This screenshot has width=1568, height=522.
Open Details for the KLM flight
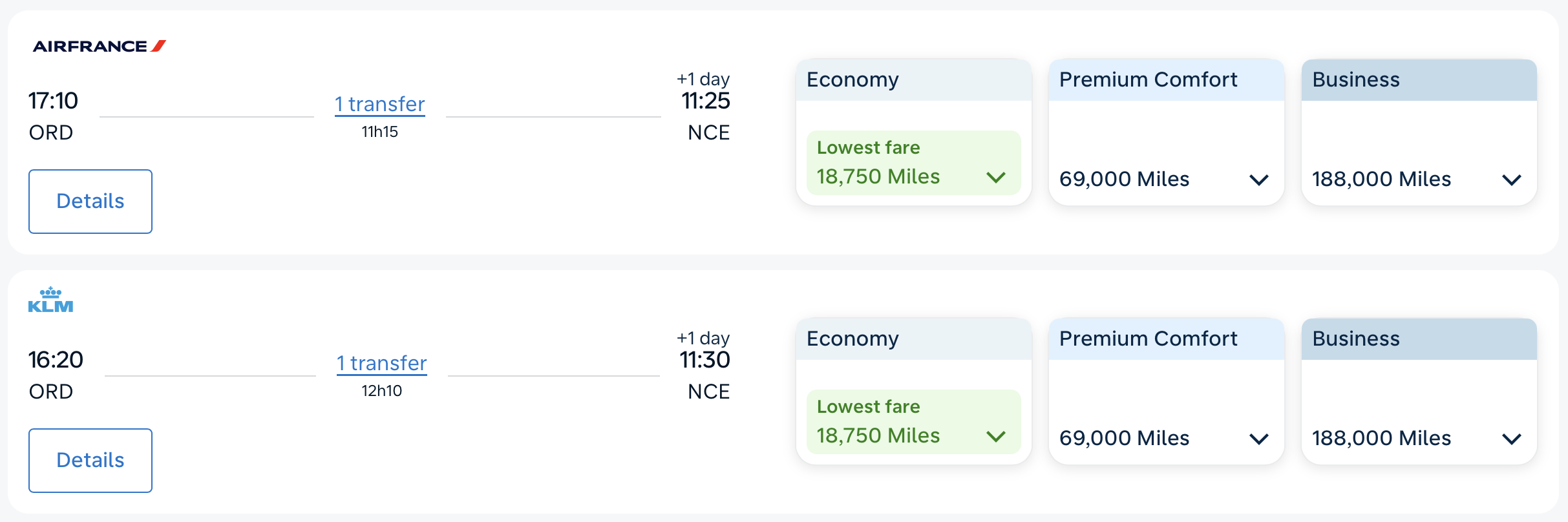coord(90,460)
